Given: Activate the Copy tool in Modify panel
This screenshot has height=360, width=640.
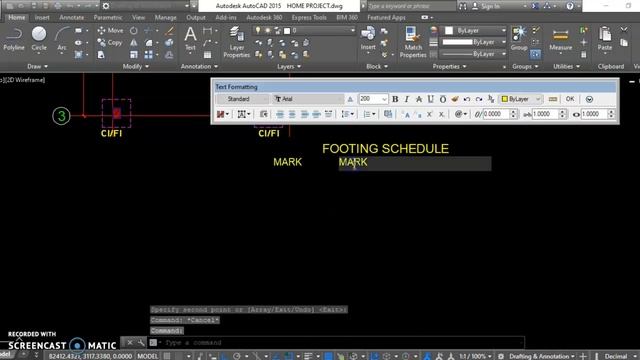Looking at the screenshot, I should click(110, 42).
